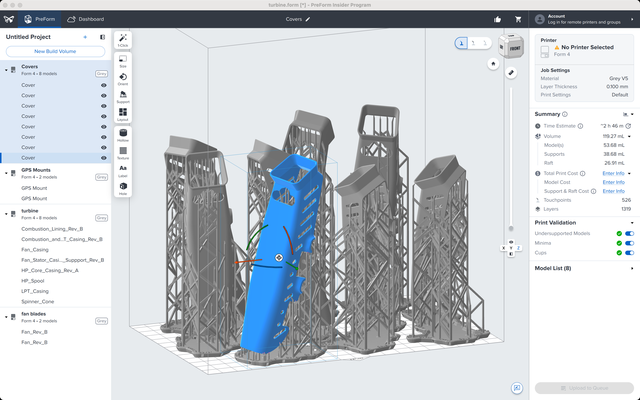Select the first view mode button
The height and width of the screenshot is (400, 640).
point(461,43)
